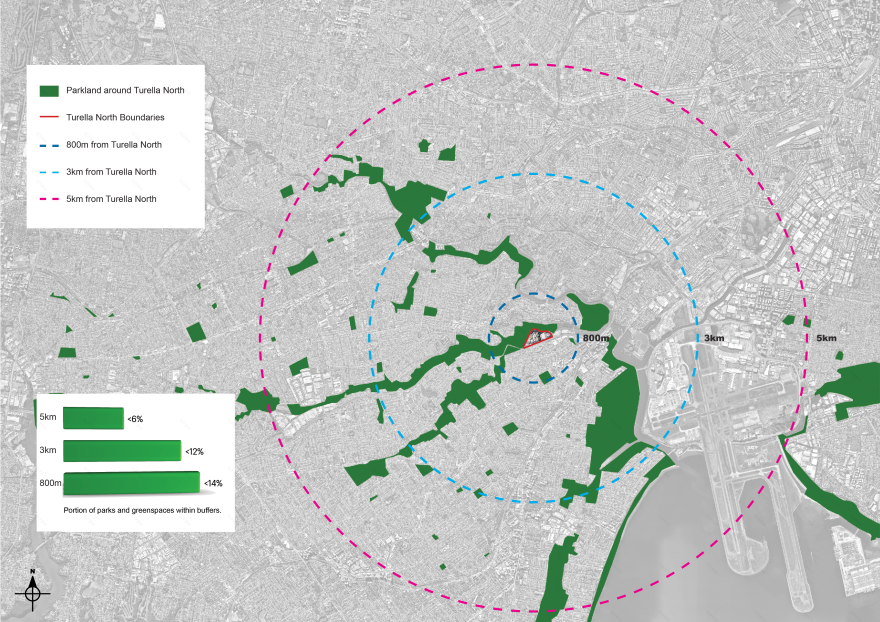Click the "3km from Turella North" legend label
This screenshot has height=622, width=880.
coord(111,172)
